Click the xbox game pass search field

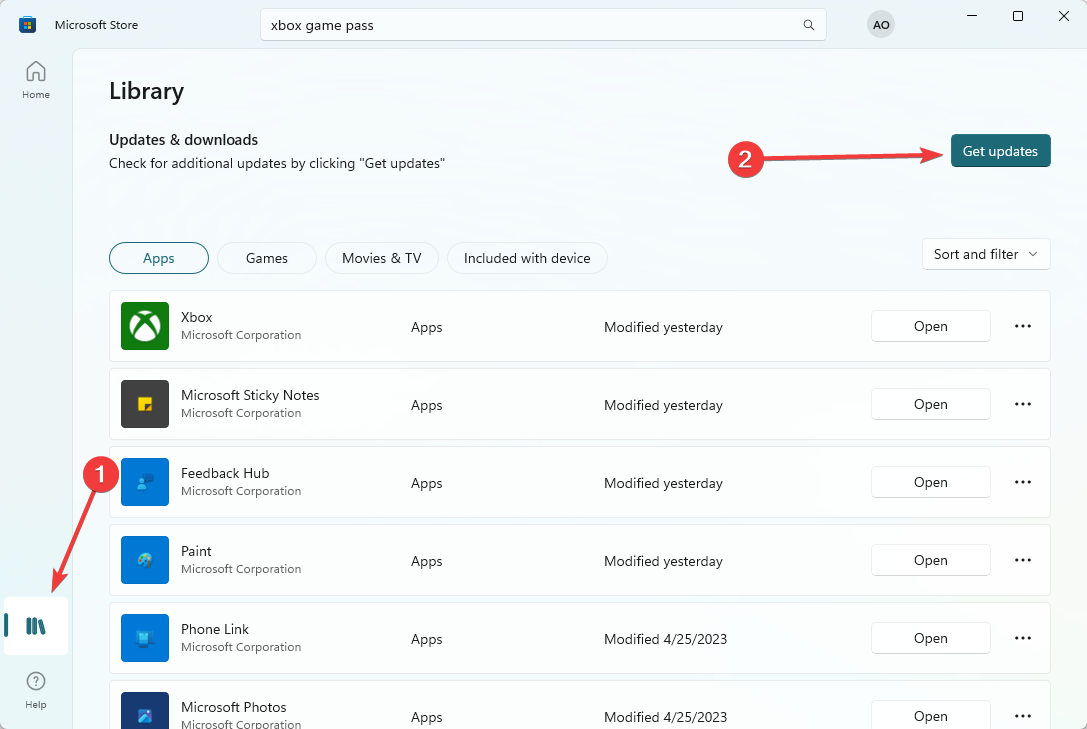[x=543, y=25]
